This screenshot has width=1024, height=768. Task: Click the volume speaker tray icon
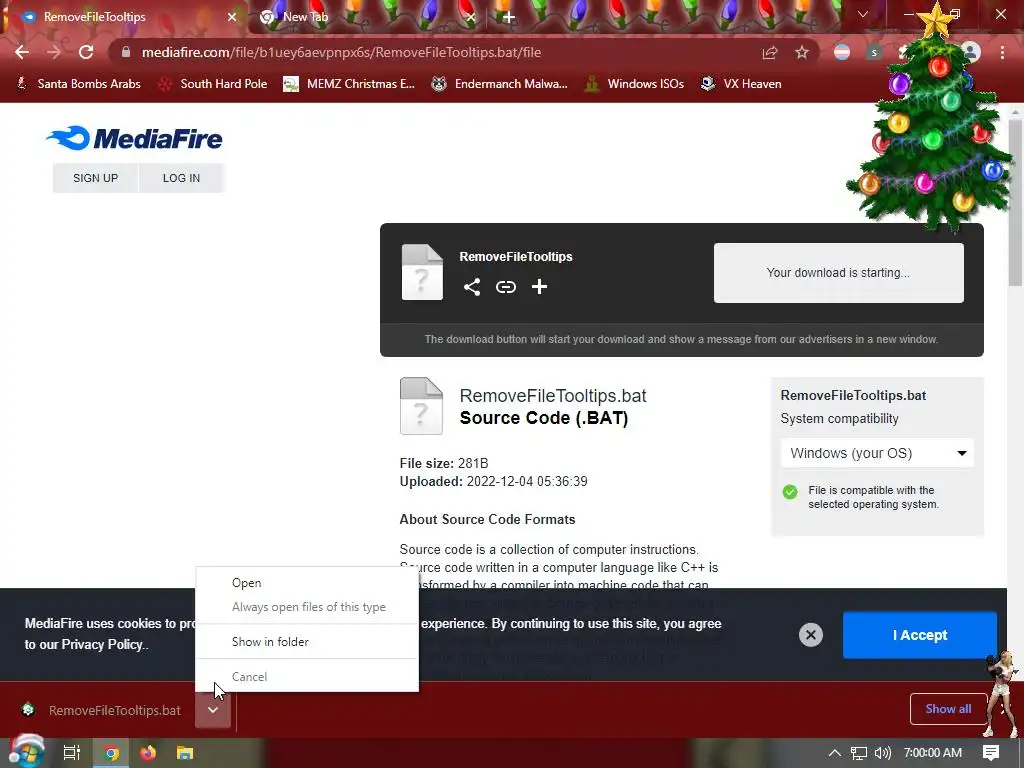pyautogui.click(x=882, y=753)
